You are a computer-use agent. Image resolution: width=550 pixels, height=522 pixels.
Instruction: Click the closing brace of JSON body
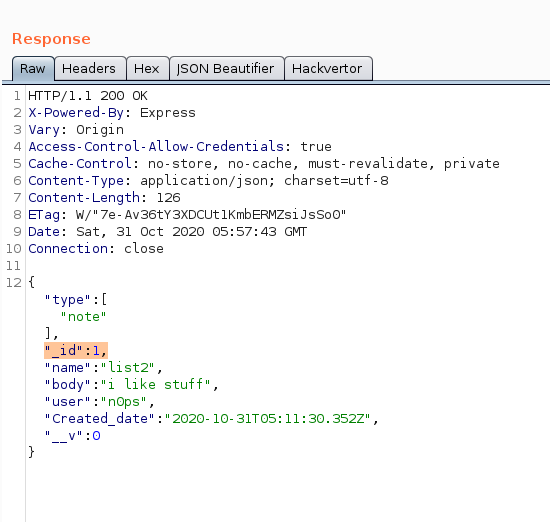click(32, 452)
